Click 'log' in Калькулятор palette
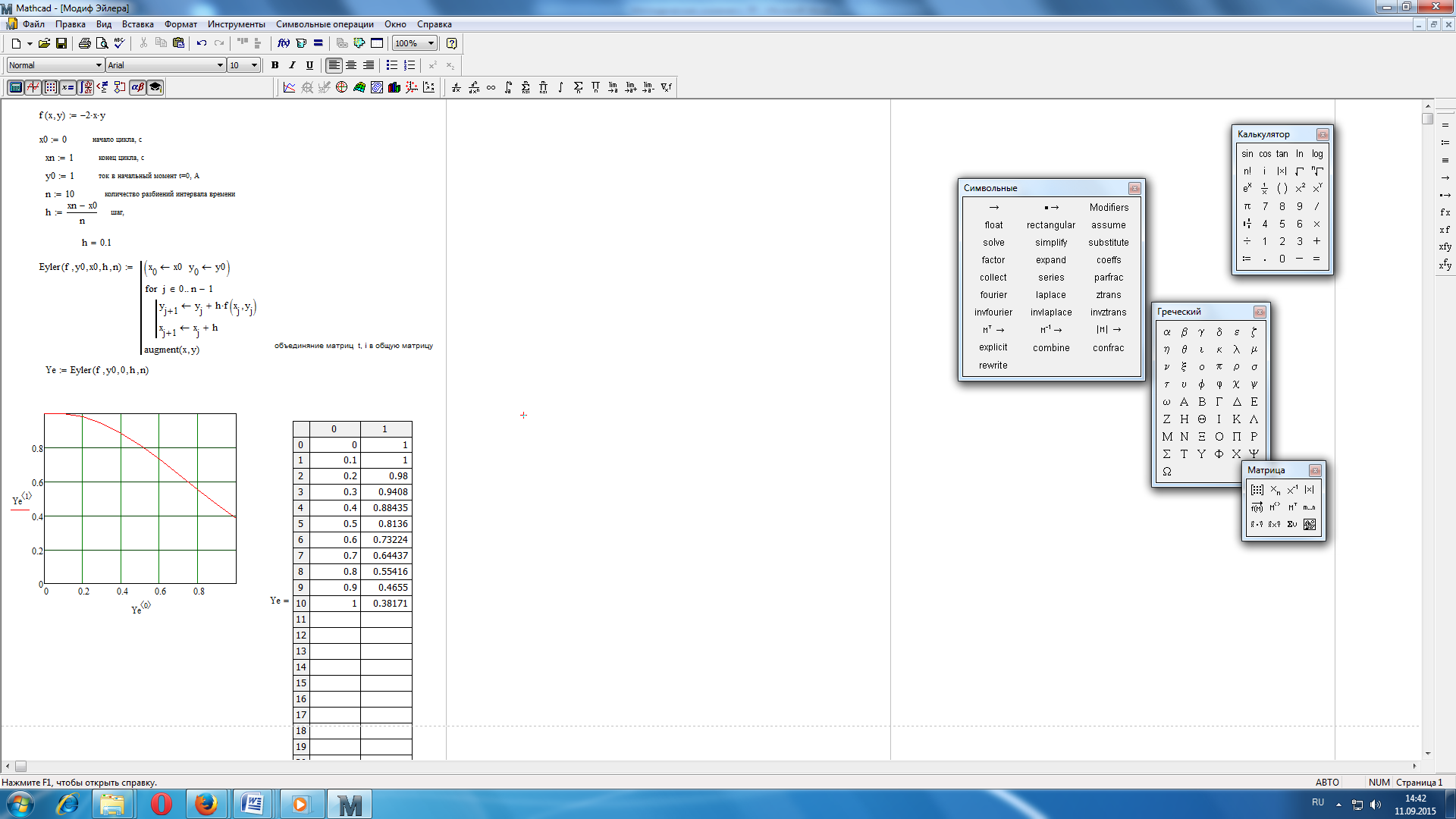The width and height of the screenshot is (1456, 819). pos(1317,154)
